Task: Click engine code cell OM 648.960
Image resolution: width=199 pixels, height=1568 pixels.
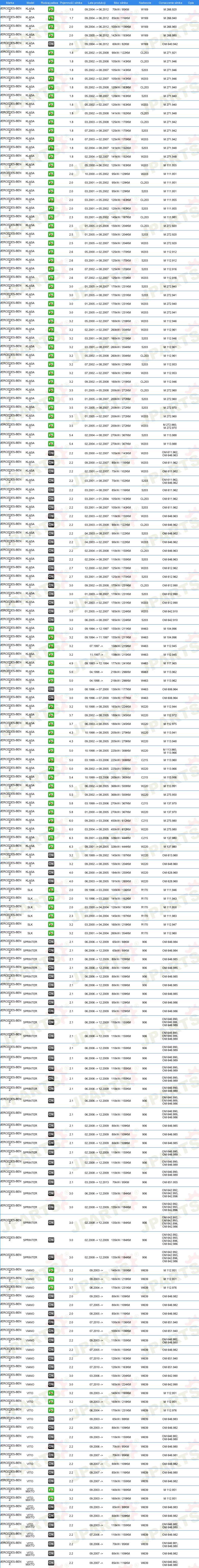Action: coord(170,864)
